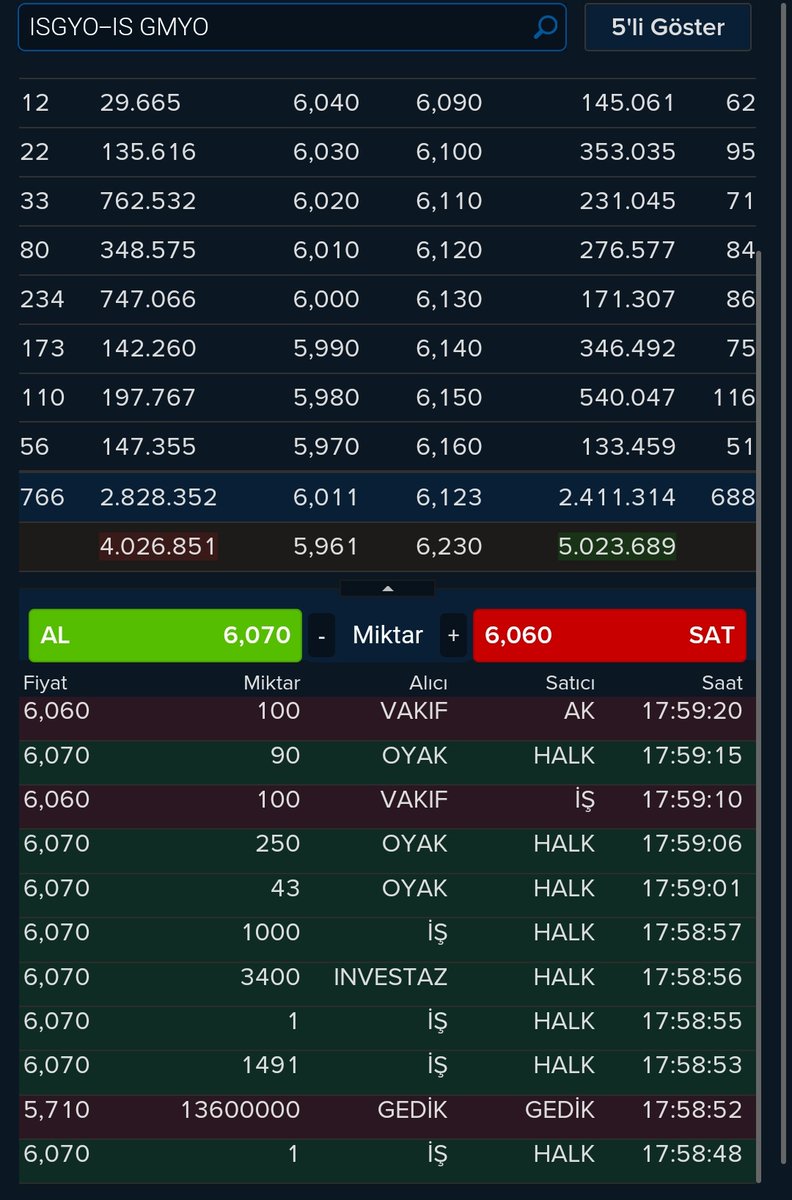Collapse the depth panel with the up arrow
The width and height of the screenshot is (792, 1200).
[x=388, y=588]
